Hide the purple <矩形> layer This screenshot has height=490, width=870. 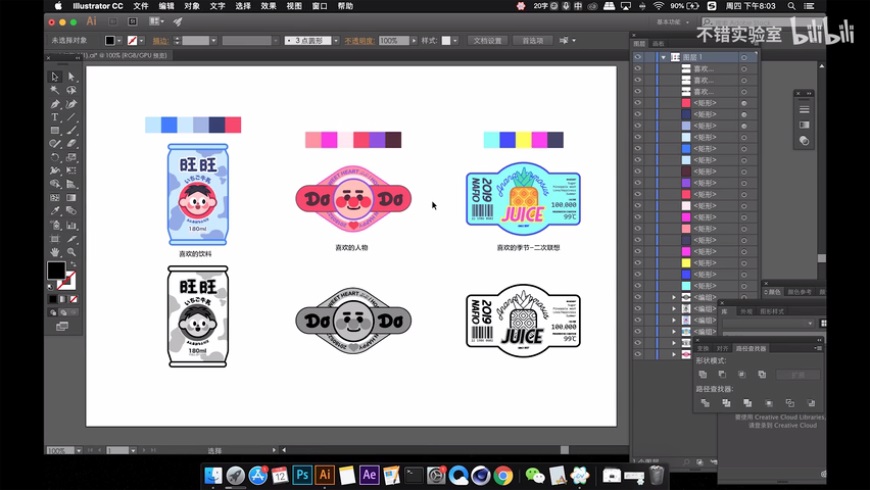(638, 183)
